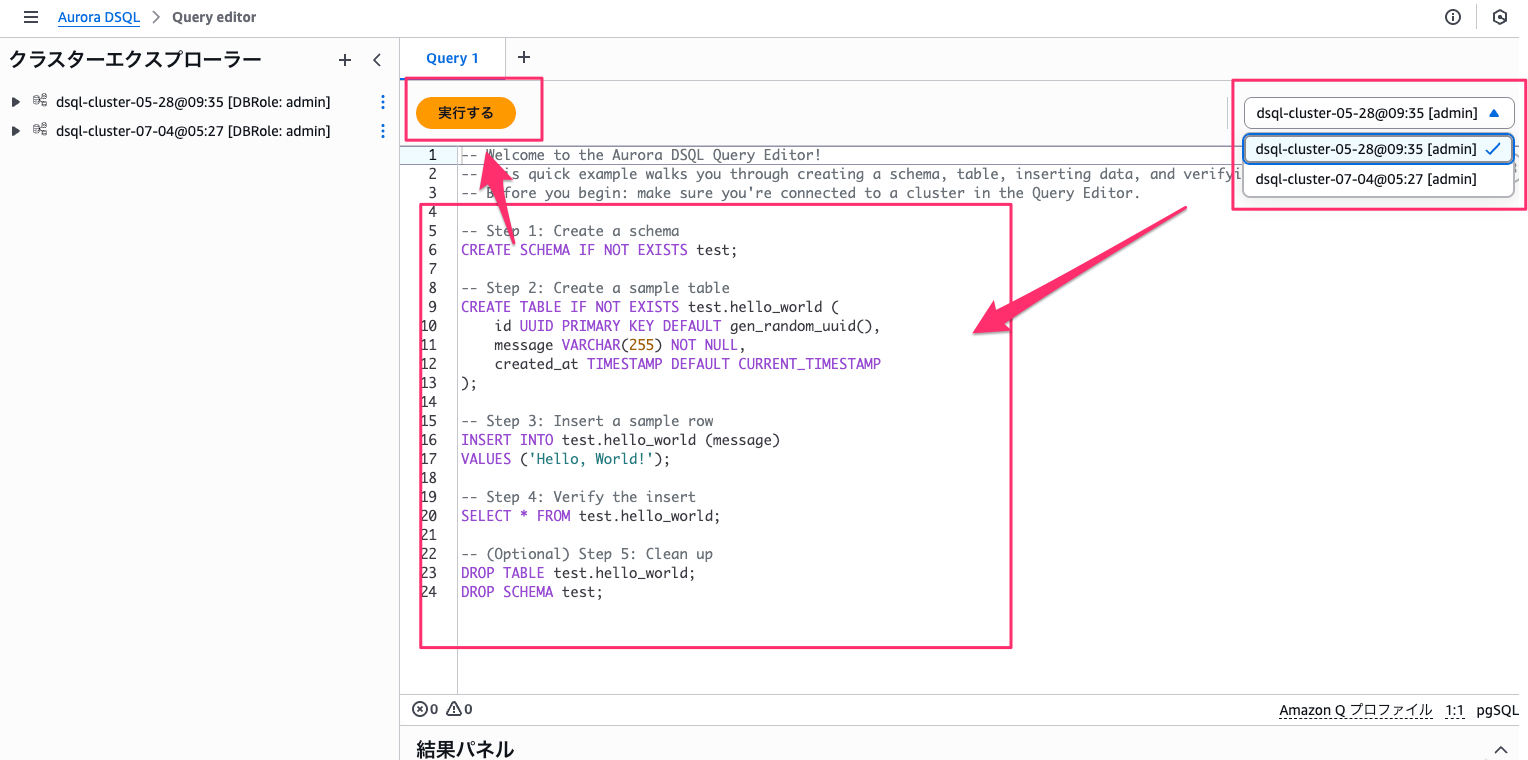Click the warnings count indicator
This screenshot has width=1528, height=760.
click(x=459, y=709)
